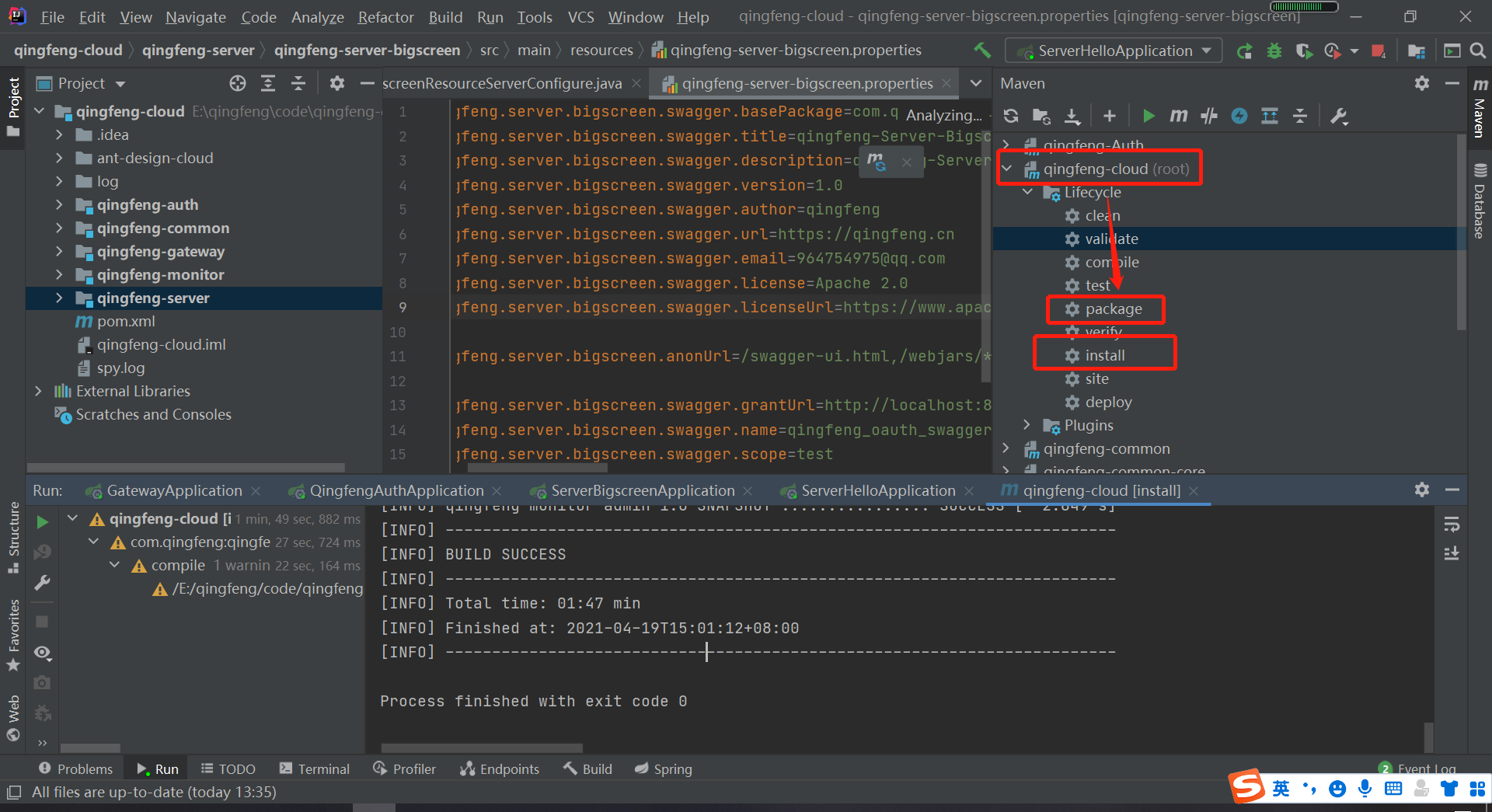The height and width of the screenshot is (812, 1492).
Task: Toggle the Database side tool window
Action: (x=1480, y=200)
